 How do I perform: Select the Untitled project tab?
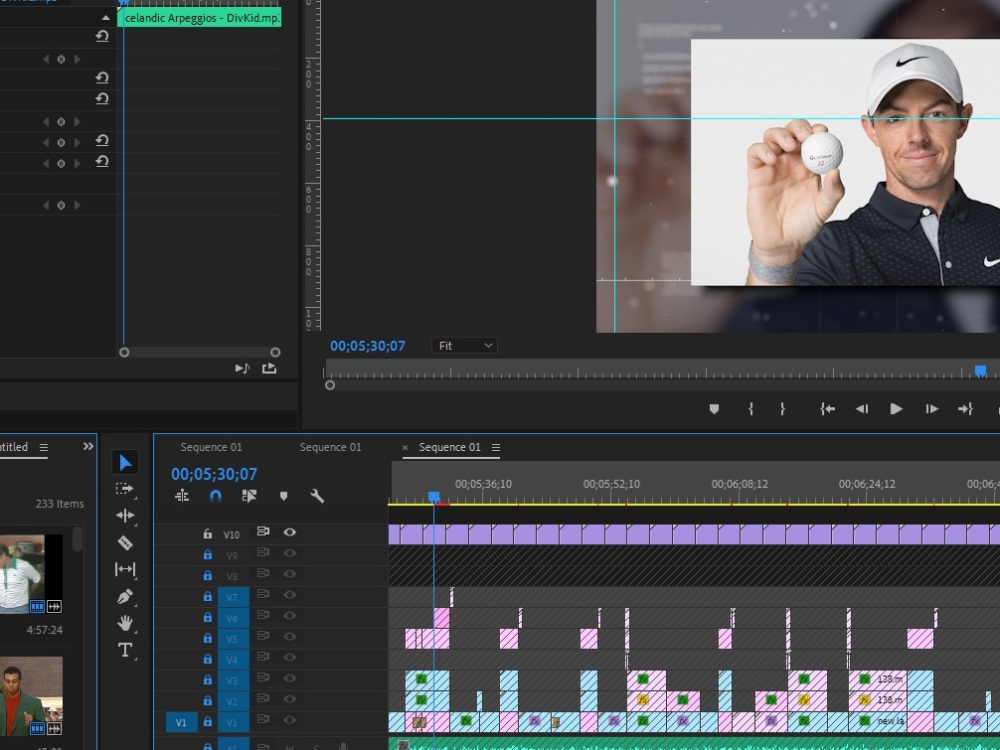(13, 447)
